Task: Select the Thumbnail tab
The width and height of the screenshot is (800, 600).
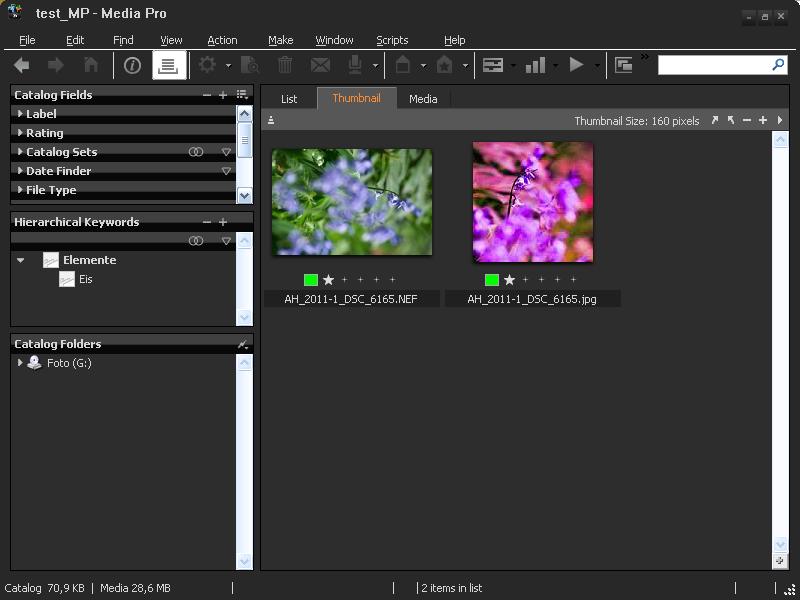Action: point(356,98)
